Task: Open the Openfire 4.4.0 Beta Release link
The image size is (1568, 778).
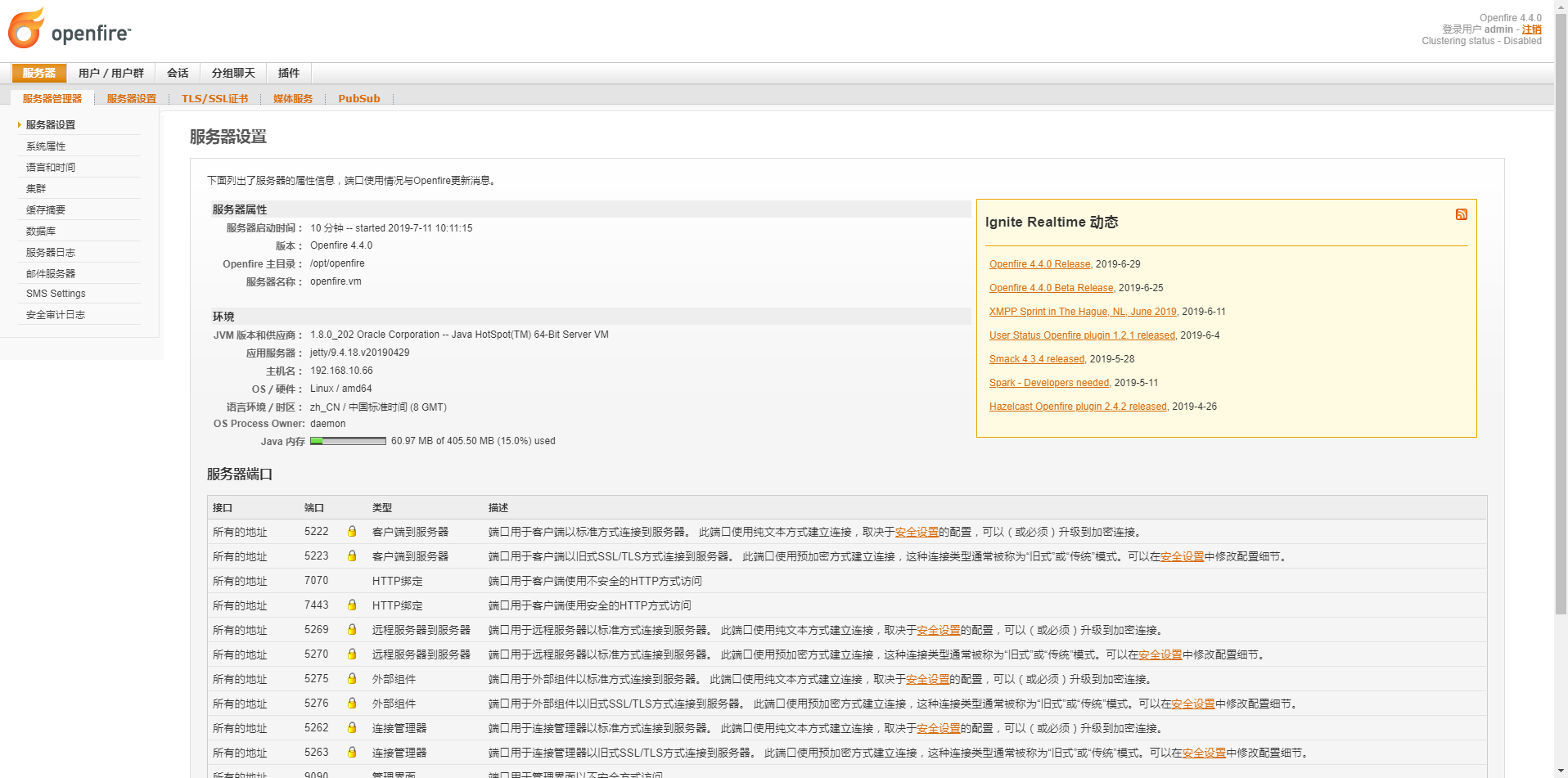Action: coord(1051,288)
